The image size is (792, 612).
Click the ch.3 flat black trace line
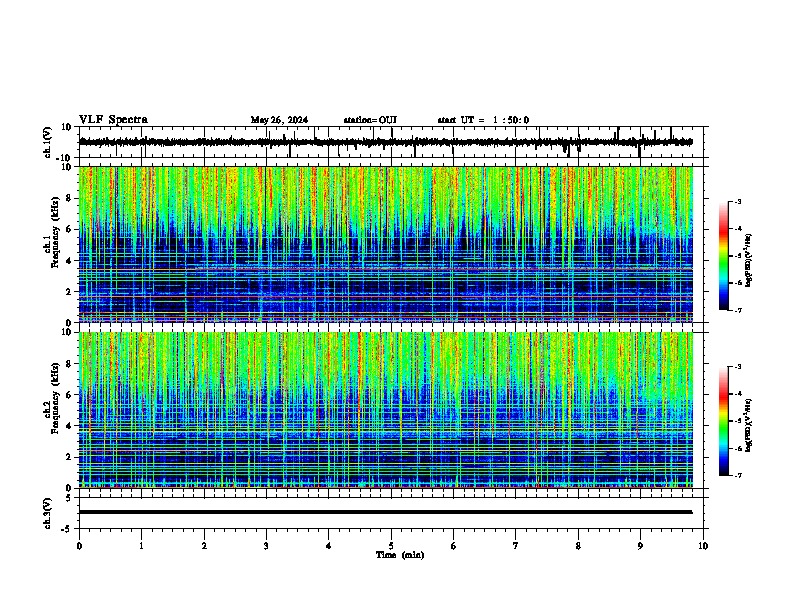point(385,512)
